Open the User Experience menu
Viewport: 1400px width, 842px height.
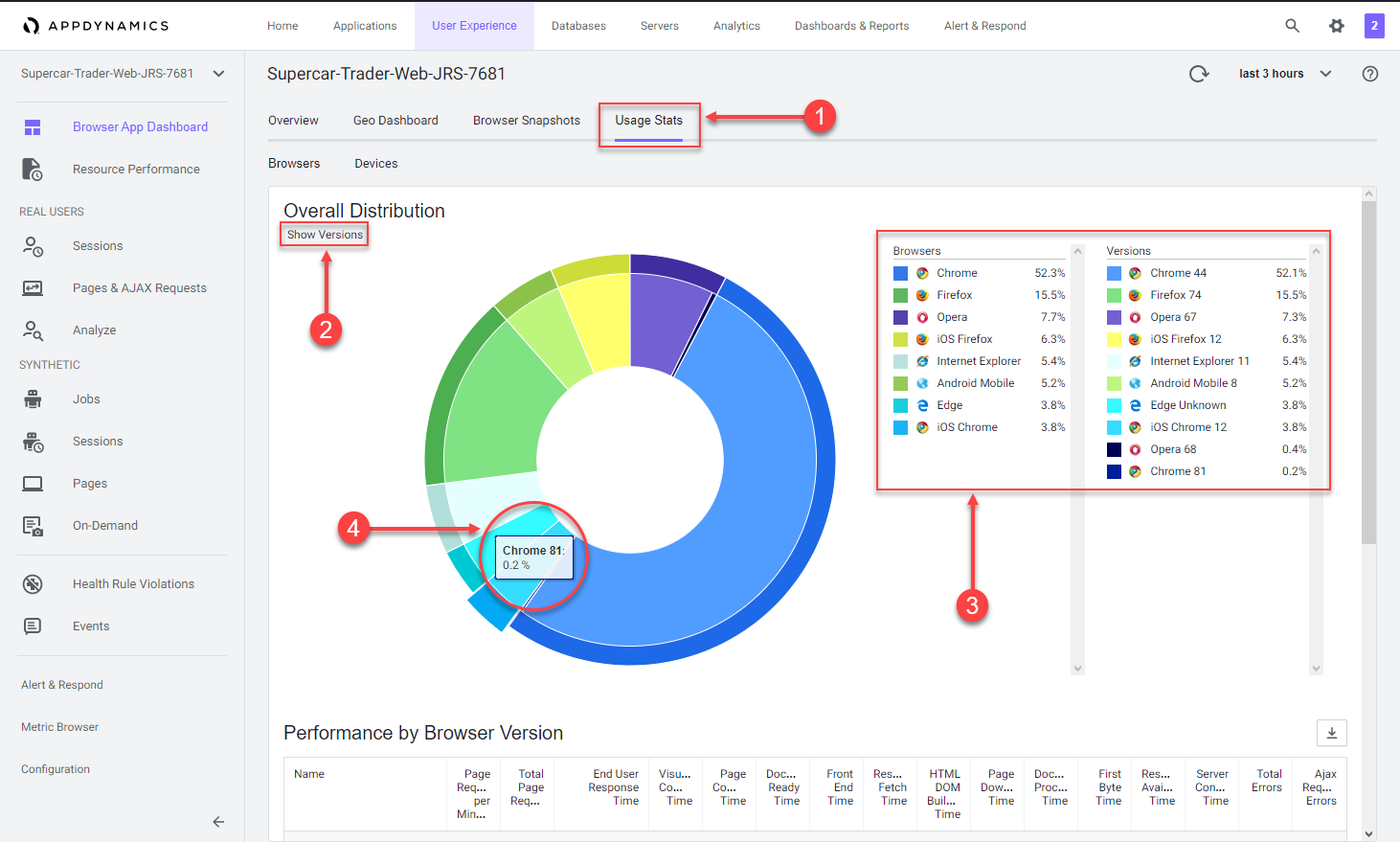pyautogui.click(x=474, y=26)
